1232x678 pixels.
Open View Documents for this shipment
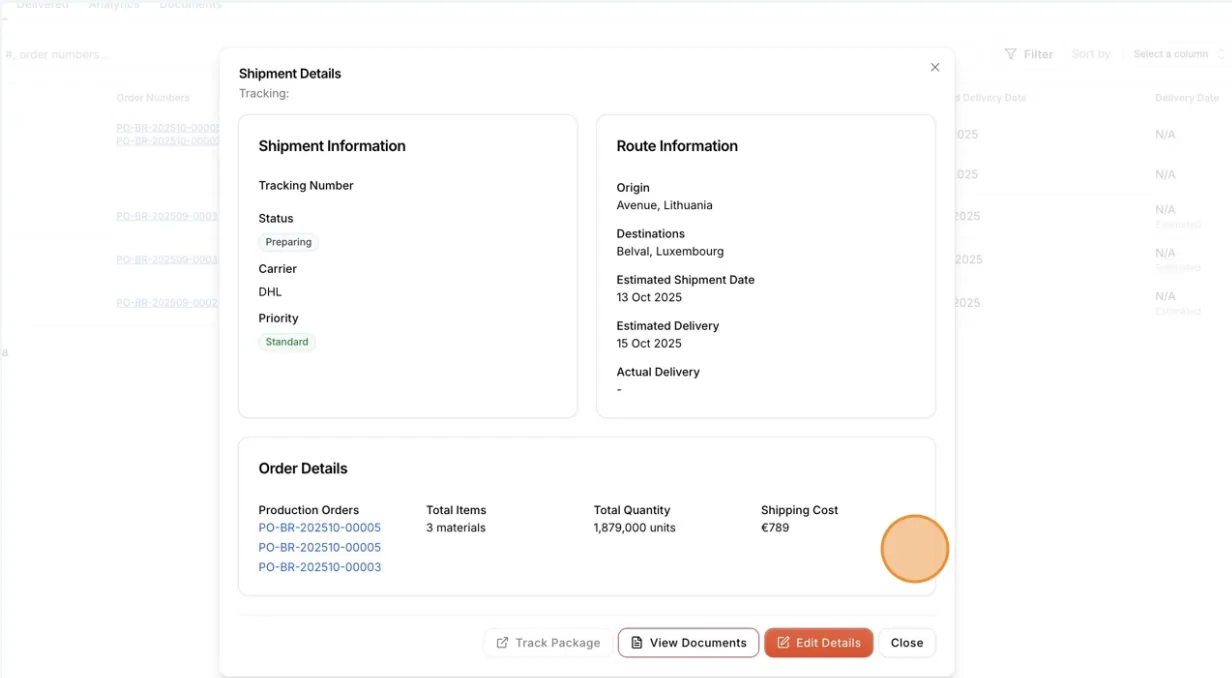(x=688, y=643)
